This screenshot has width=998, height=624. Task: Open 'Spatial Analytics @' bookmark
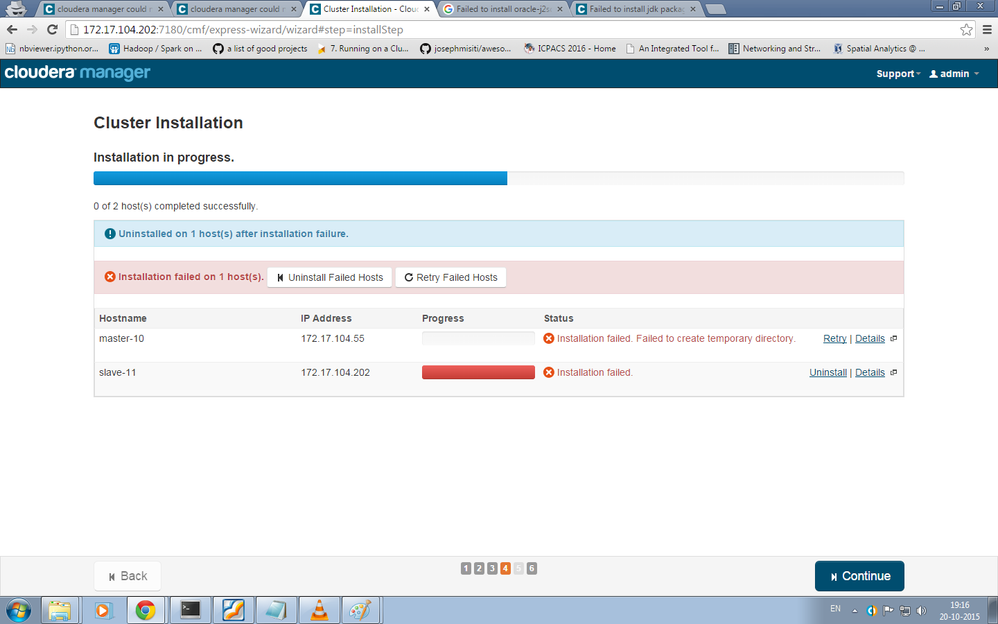tap(879, 48)
